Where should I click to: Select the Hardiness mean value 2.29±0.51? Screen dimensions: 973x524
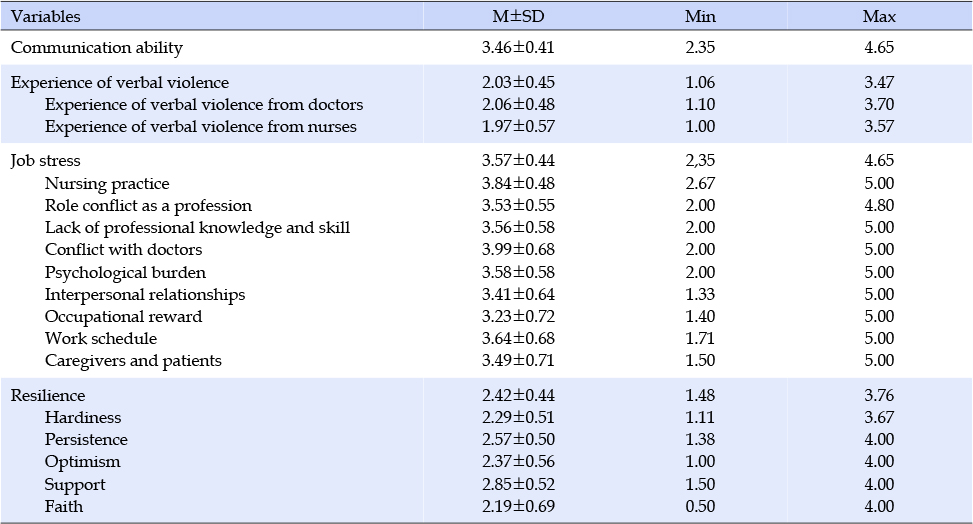click(518, 417)
